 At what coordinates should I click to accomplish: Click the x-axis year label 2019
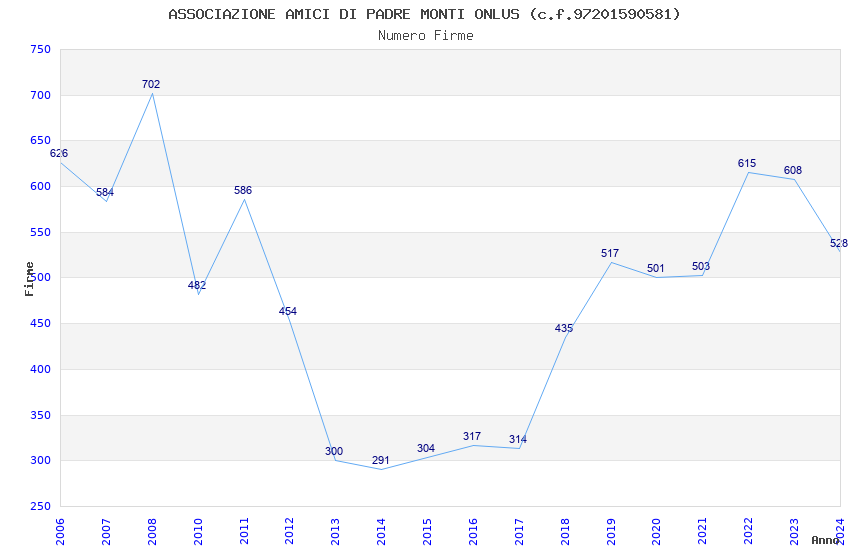point(611,531)
